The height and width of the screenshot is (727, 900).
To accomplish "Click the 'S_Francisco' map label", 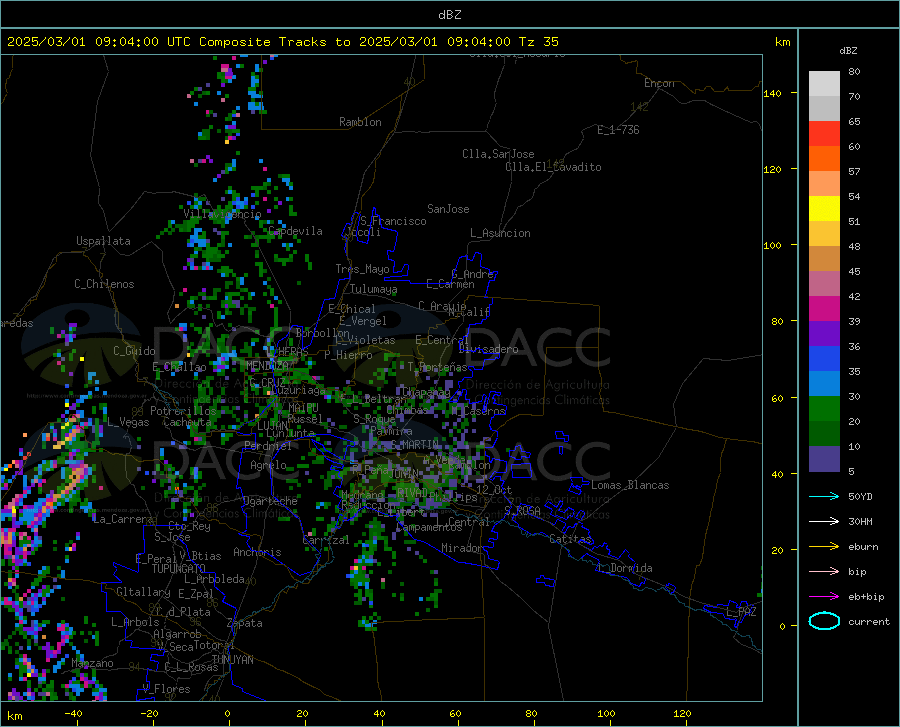I will click(393, 221).
